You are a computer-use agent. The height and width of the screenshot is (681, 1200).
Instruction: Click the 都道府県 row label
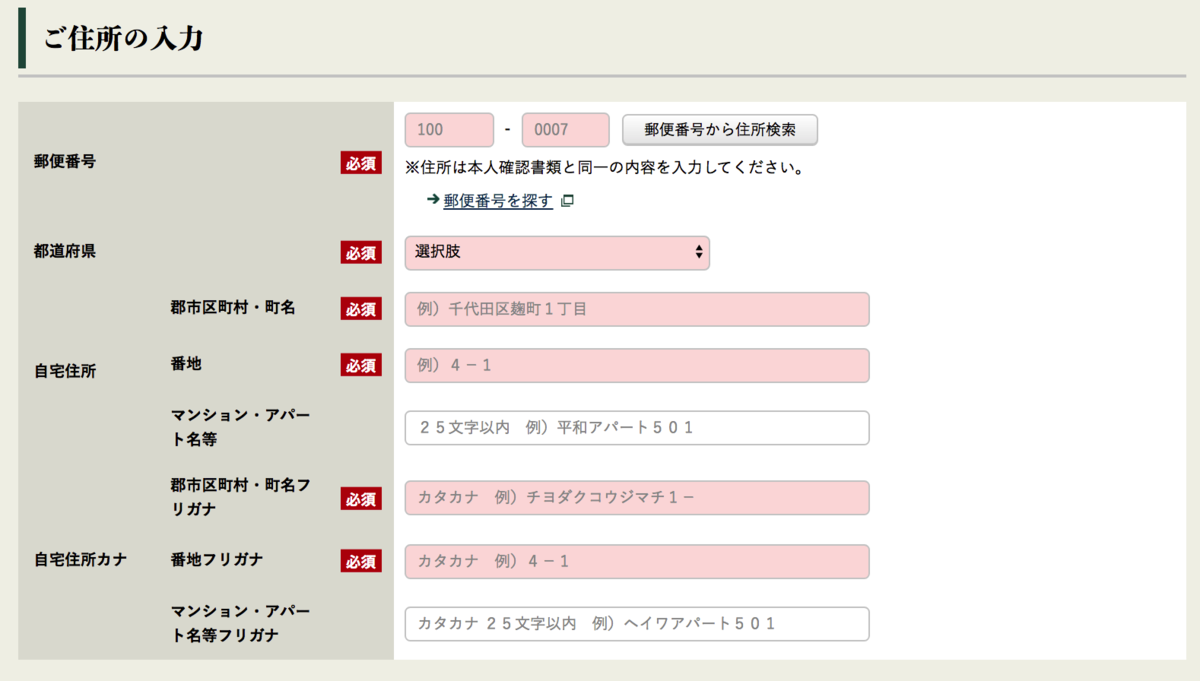coord(65,252)
